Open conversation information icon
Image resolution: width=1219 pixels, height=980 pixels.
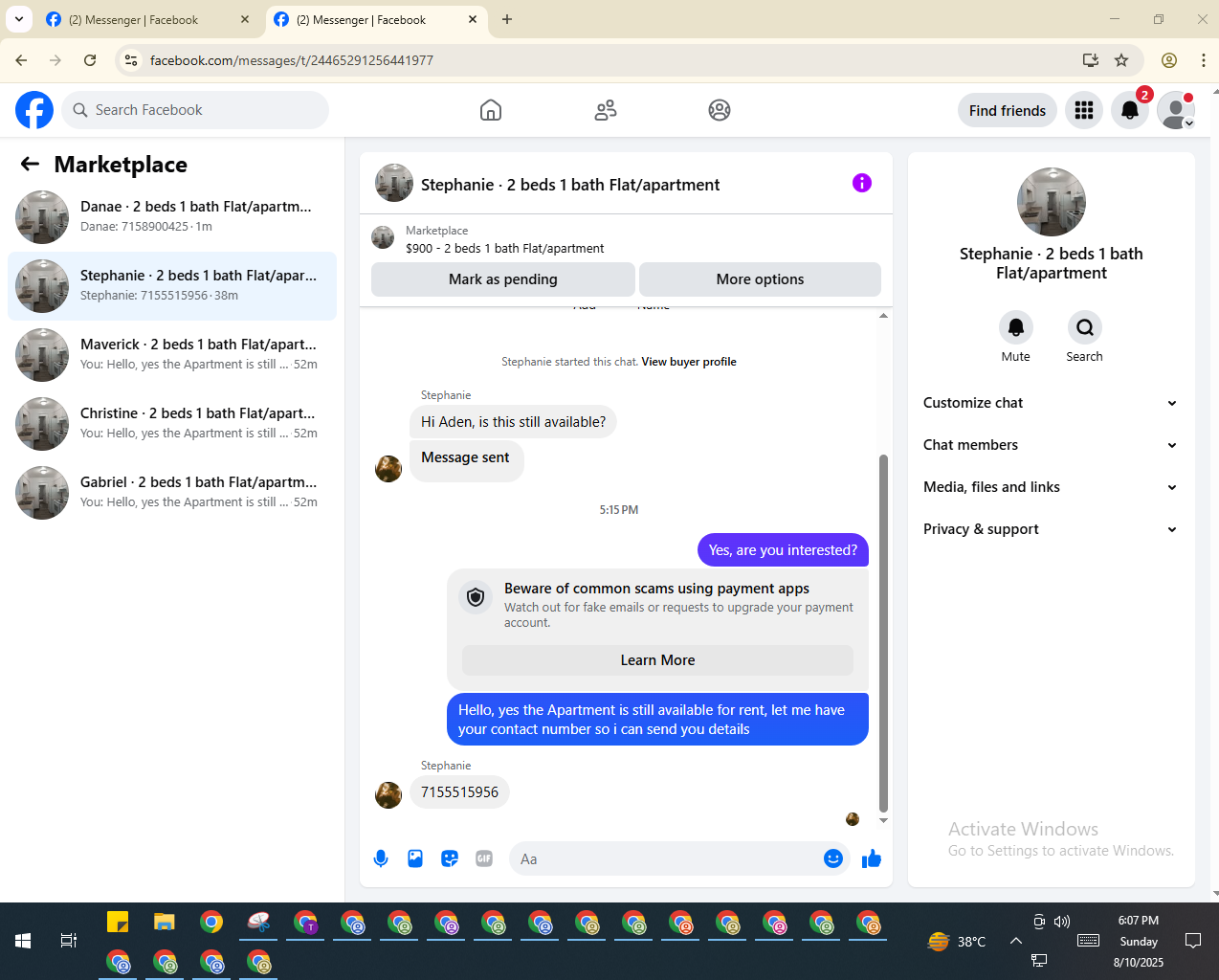862,183
